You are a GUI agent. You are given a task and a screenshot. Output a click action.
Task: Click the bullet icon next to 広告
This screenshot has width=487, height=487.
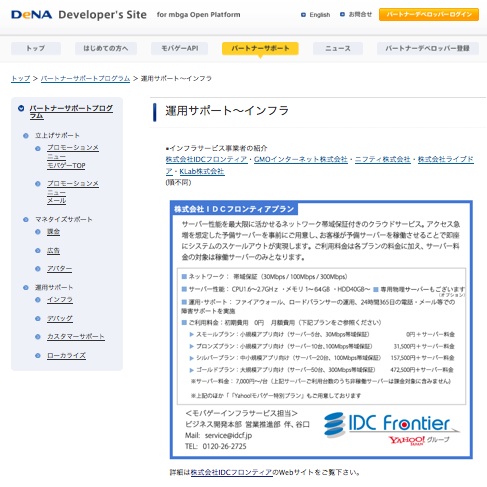coord(38,251)
